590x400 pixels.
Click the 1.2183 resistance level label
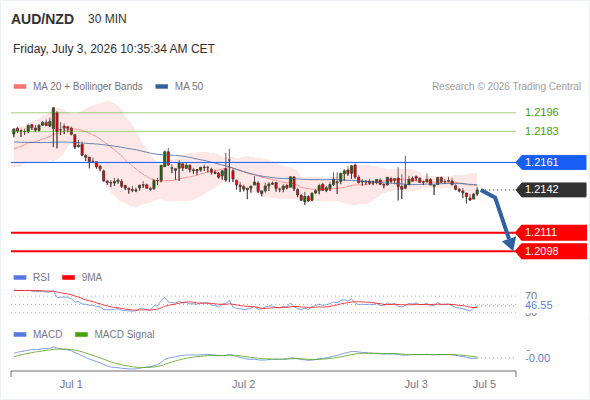pos(541,131)
